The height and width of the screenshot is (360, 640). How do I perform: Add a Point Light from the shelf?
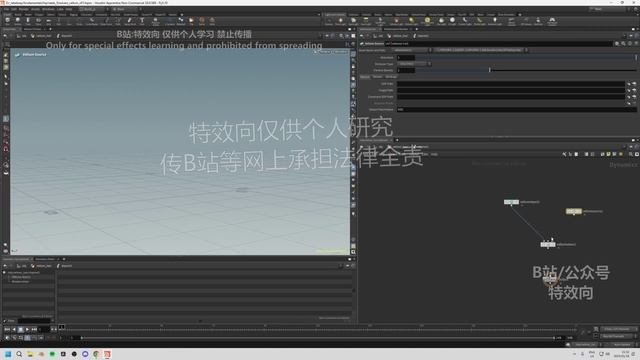[340, 20]
